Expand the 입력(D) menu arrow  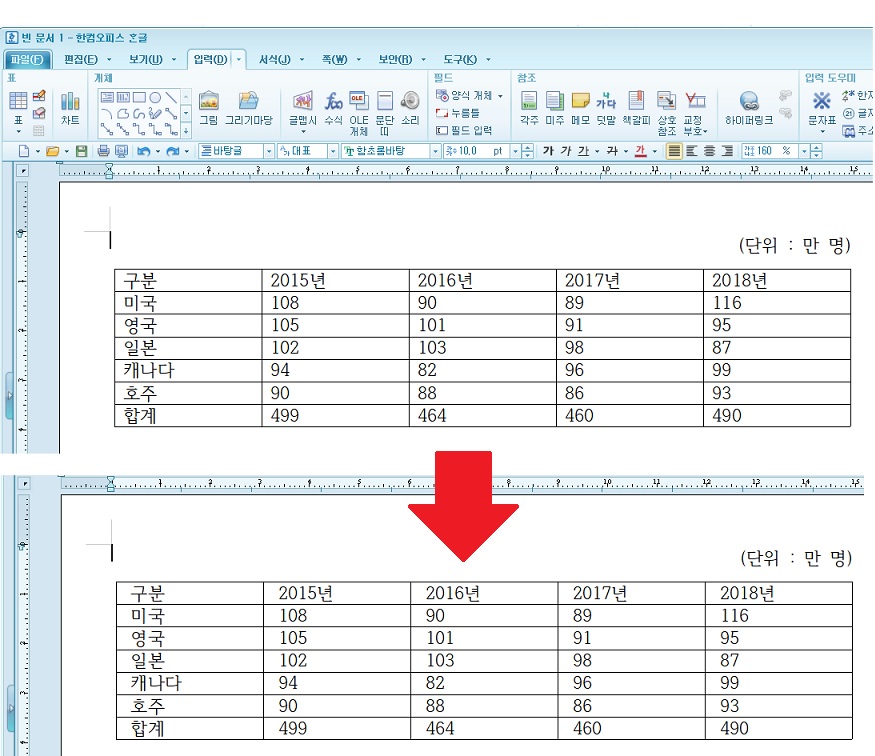click(x=239, y=60)
